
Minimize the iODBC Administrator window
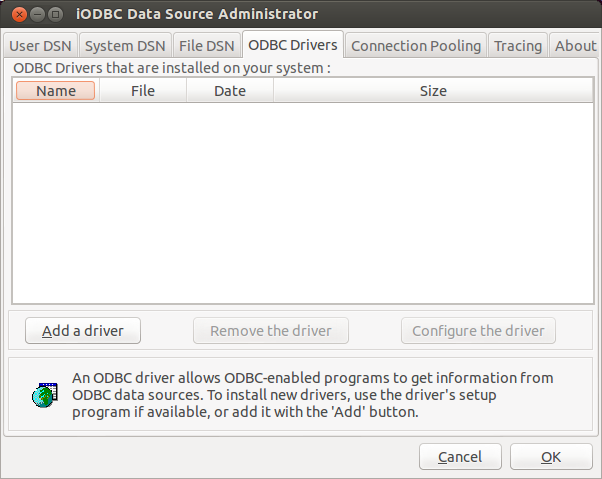coord(37,14)
